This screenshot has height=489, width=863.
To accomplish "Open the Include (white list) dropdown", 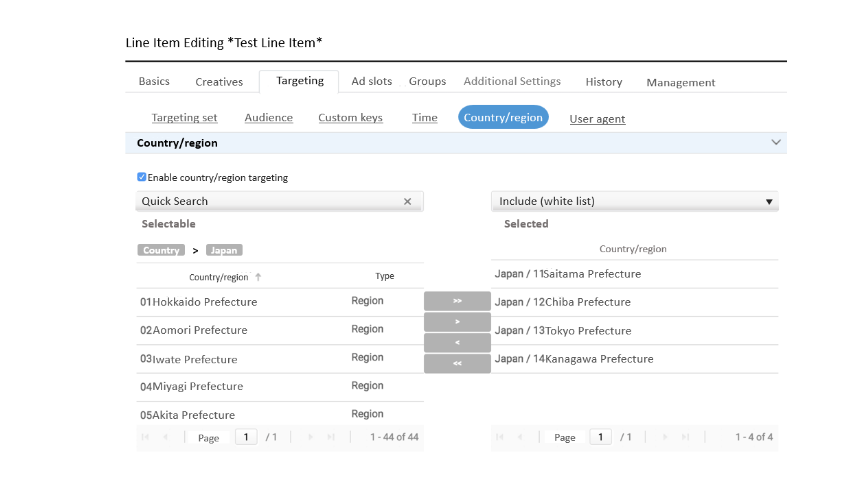I will point(634,202).
